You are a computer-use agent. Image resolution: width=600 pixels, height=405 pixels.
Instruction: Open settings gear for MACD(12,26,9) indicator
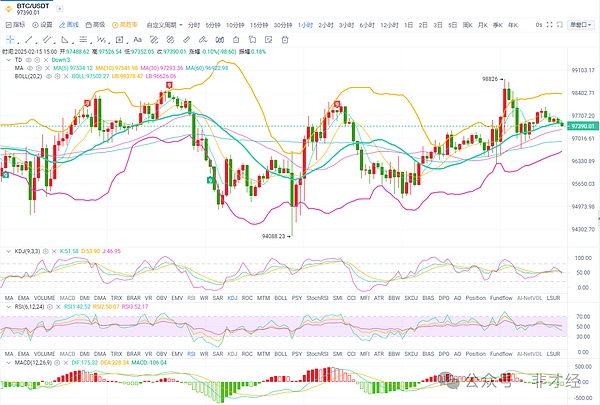[57, 363]
